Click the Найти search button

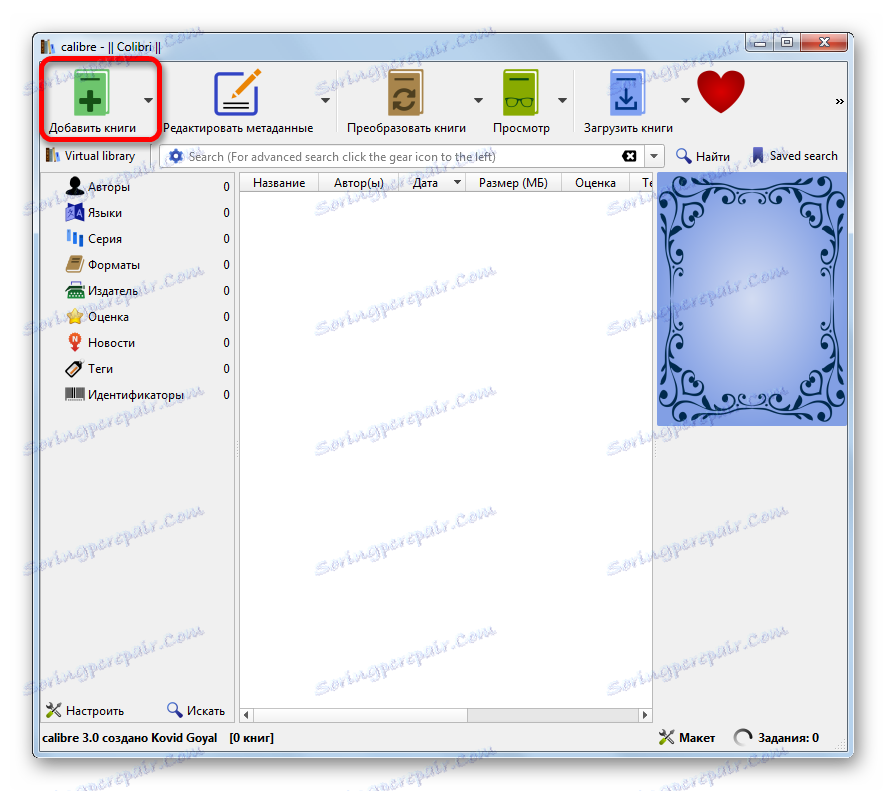pyautogui.click(x=703, y=156)
